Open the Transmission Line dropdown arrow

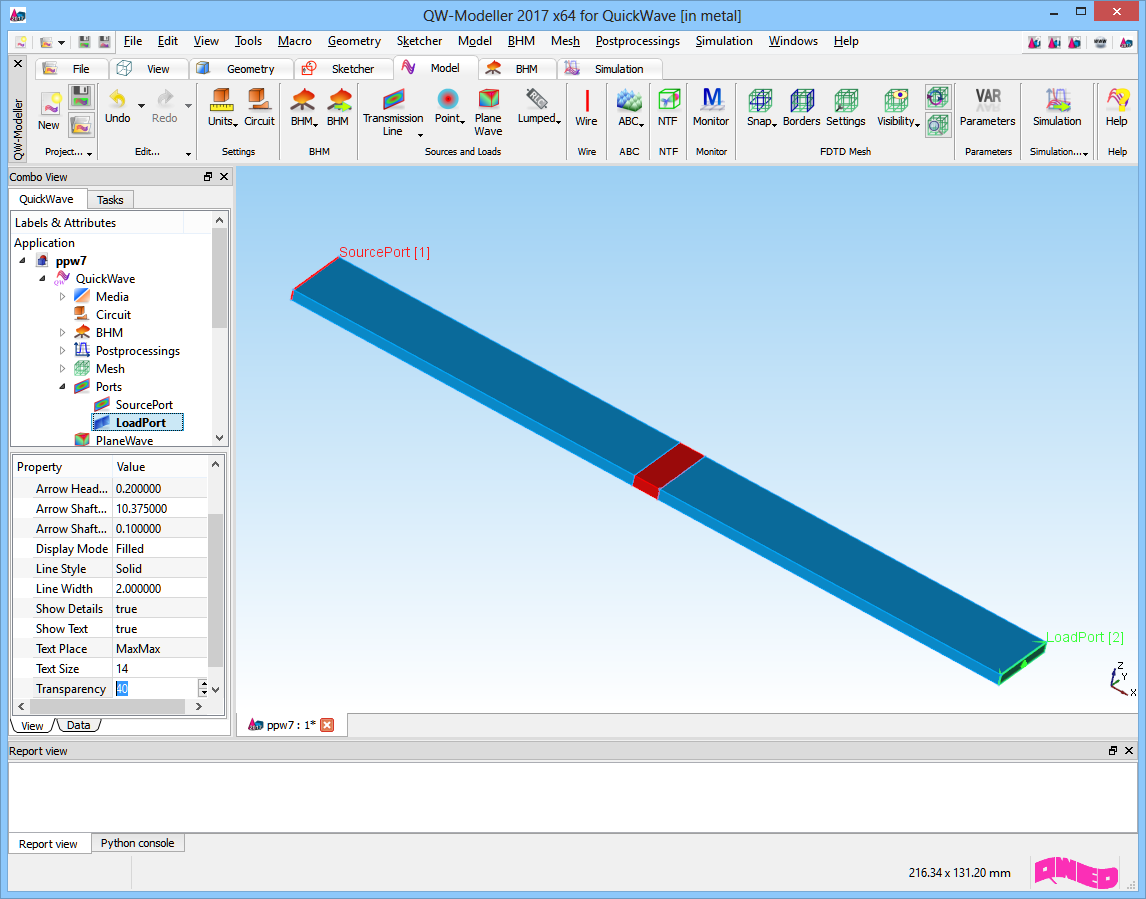tap(420, 135)
